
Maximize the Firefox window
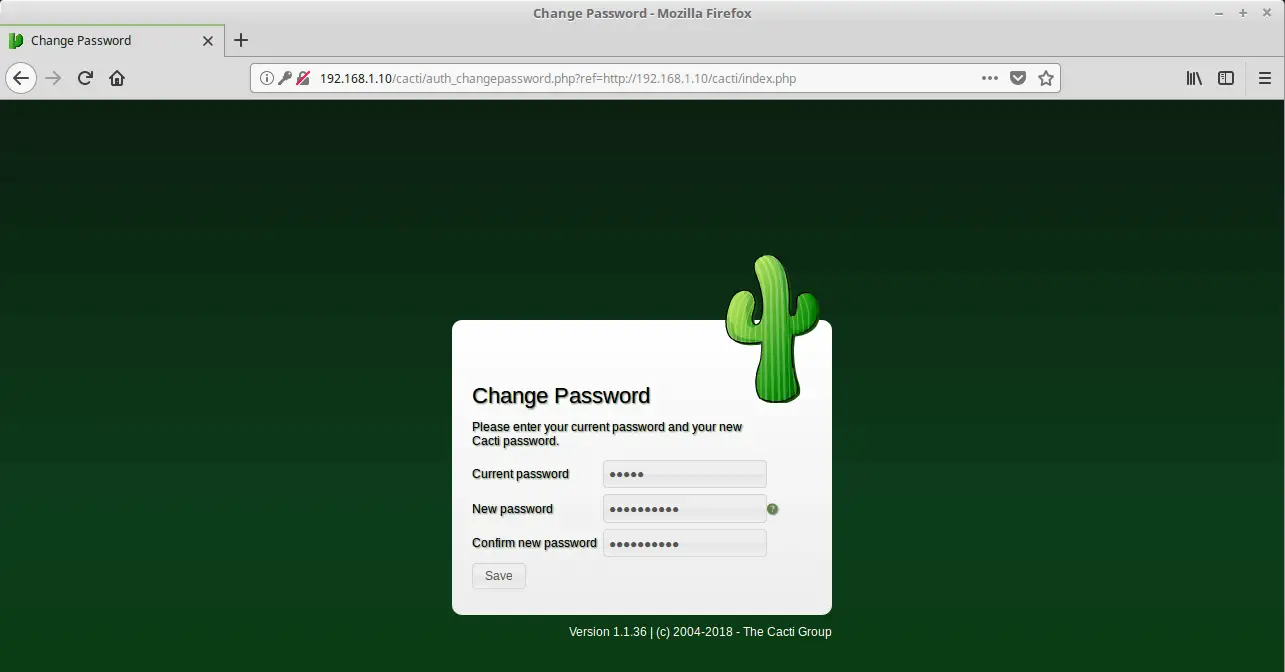(1243, 13)
